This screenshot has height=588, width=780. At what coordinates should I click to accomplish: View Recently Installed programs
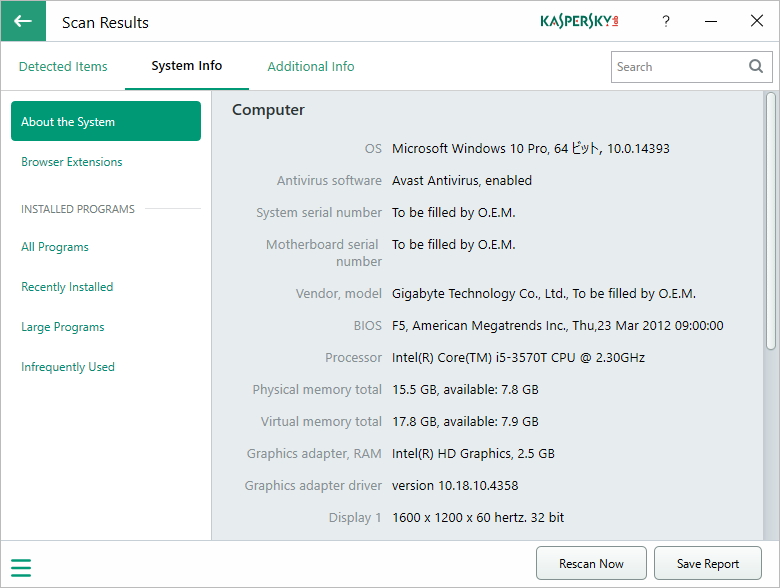[x=67, y=287]
